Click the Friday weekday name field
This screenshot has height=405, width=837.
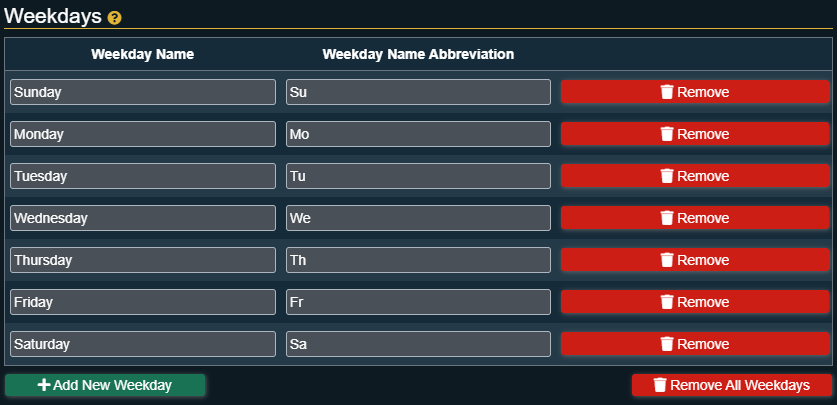click(142, 302)
